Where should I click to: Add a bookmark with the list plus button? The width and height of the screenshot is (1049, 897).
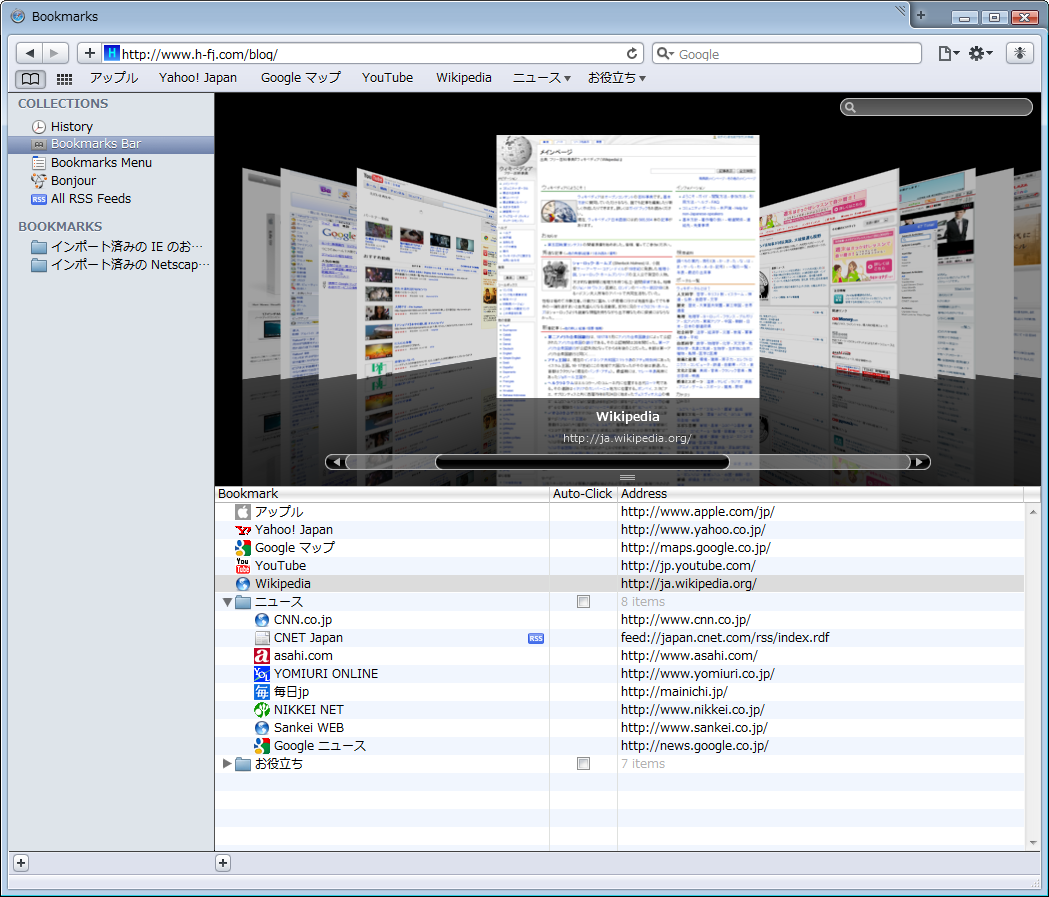coord(223,863)
